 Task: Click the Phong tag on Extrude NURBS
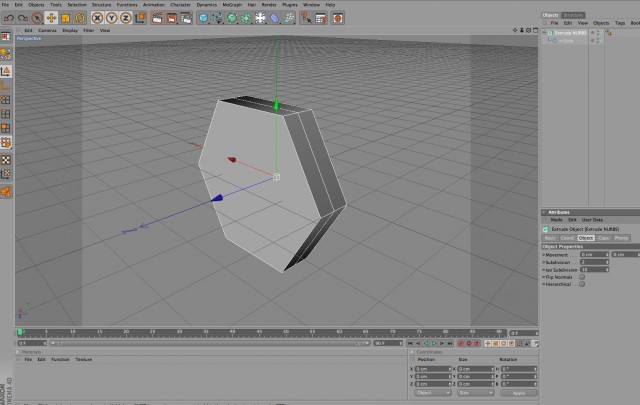pos(608,33)
